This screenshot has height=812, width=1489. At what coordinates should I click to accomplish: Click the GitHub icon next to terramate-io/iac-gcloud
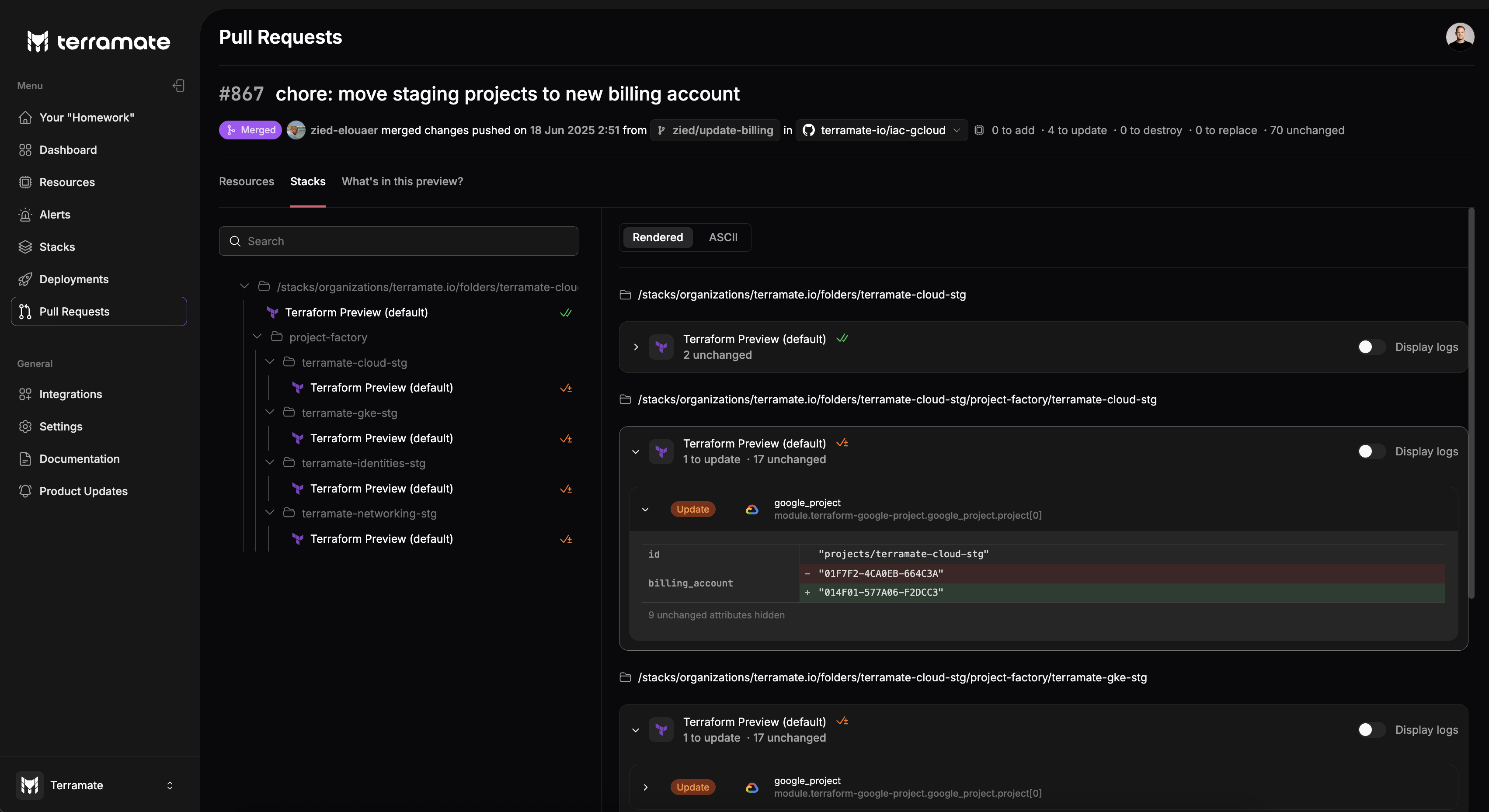[809, 130]
